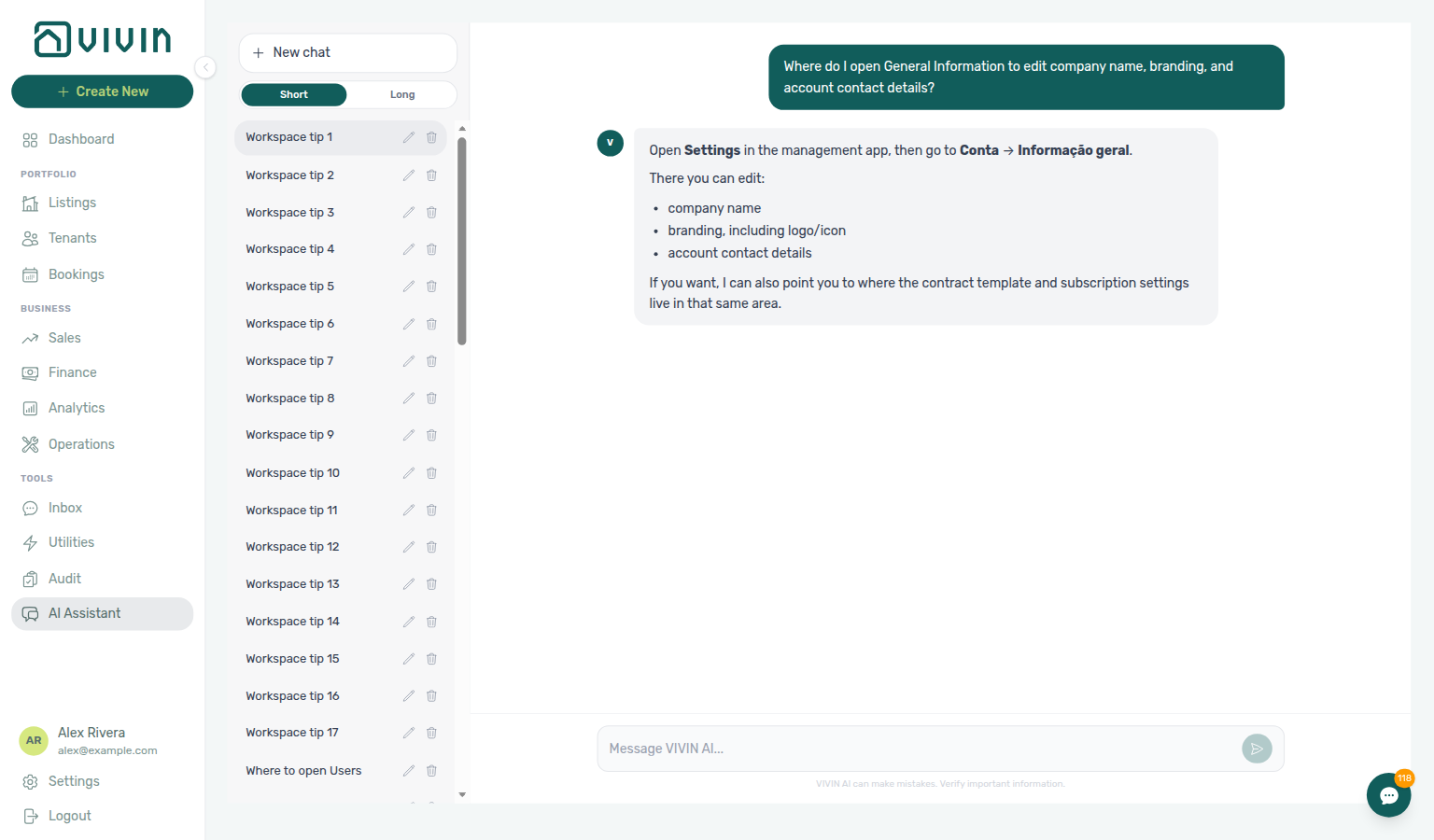
Task: Edit Workspace tip 2 title
Action: point(408,175)
